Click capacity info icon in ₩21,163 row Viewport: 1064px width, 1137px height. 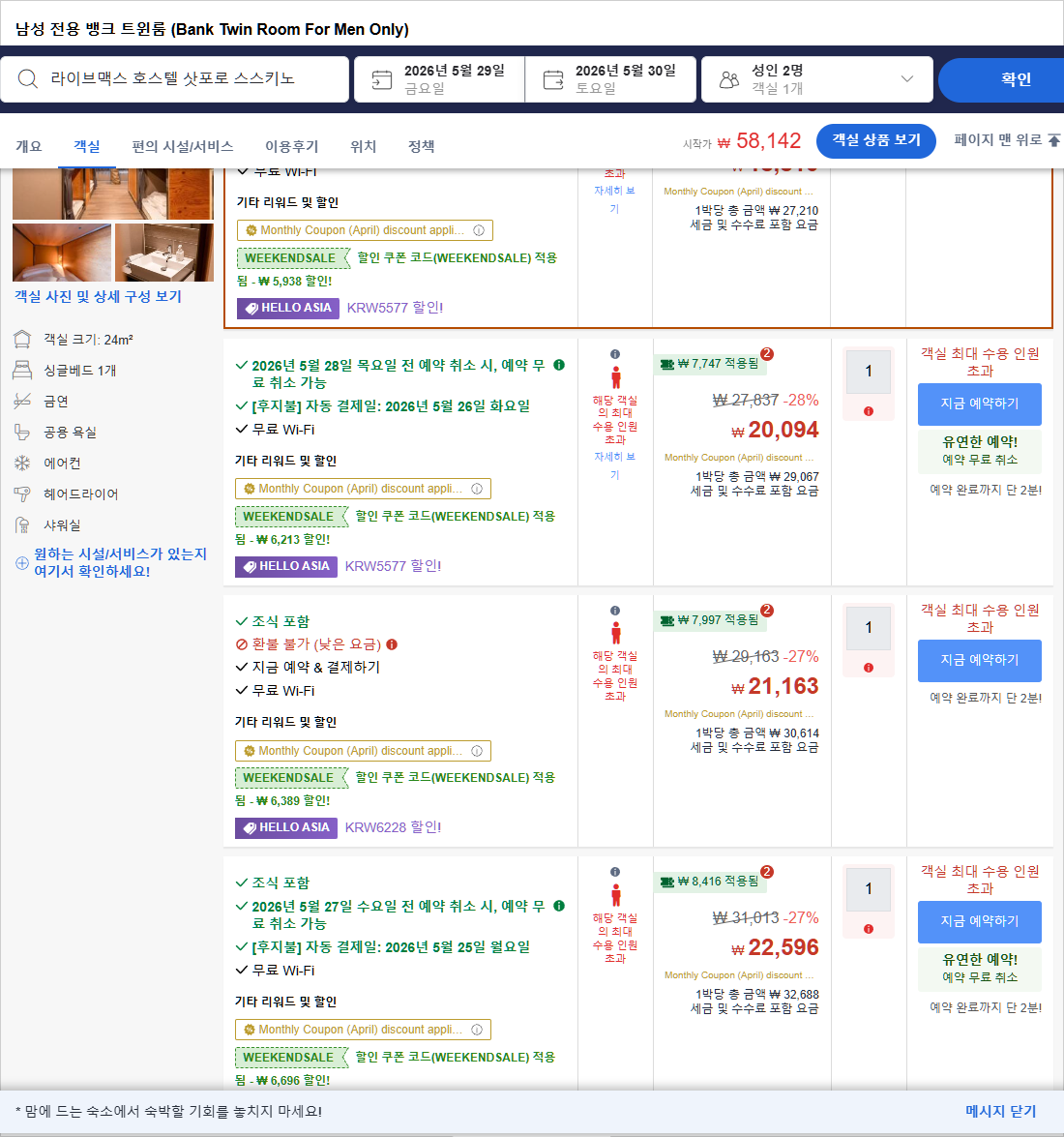point(615,611)
